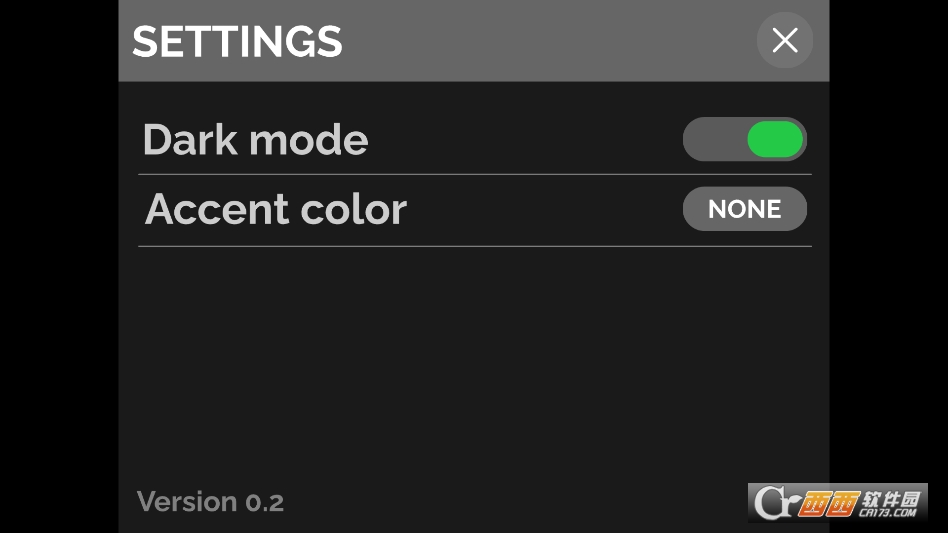Click the black margin right of the Settings panel
The width and height of the screenshot is (948, 533).
coord(888,266)
